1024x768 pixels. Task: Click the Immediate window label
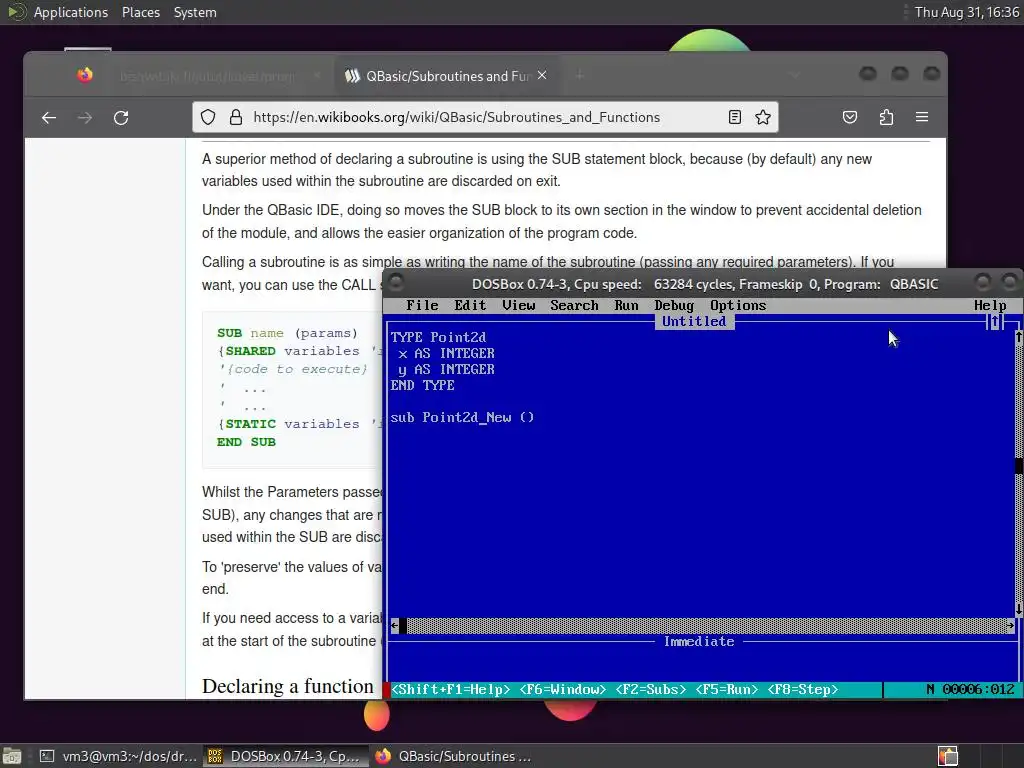(x=699, y=642)
